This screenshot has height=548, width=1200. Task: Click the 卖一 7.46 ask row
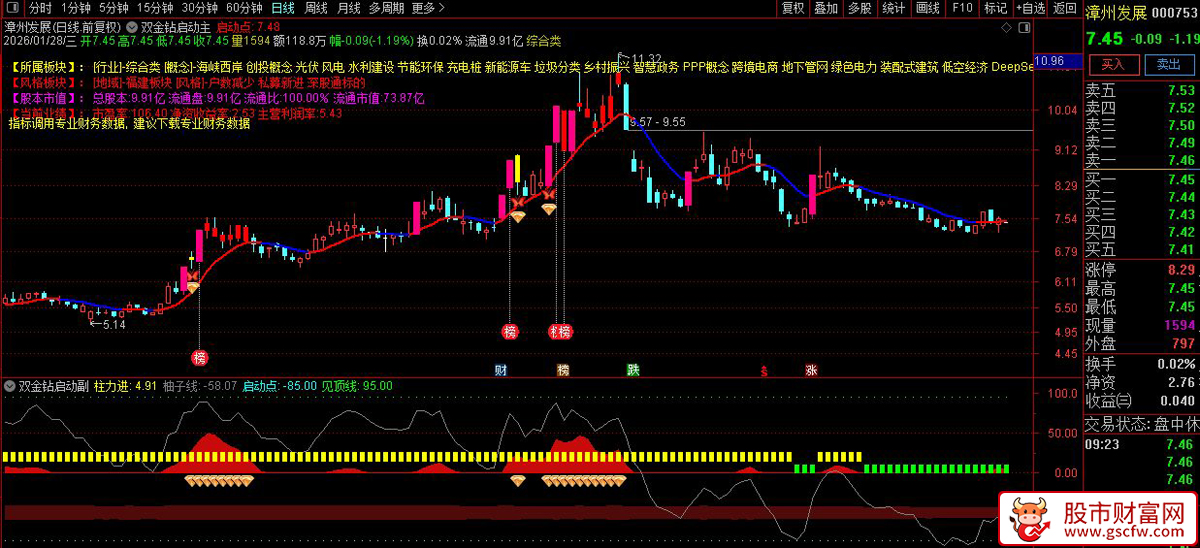pos(1141,159)
